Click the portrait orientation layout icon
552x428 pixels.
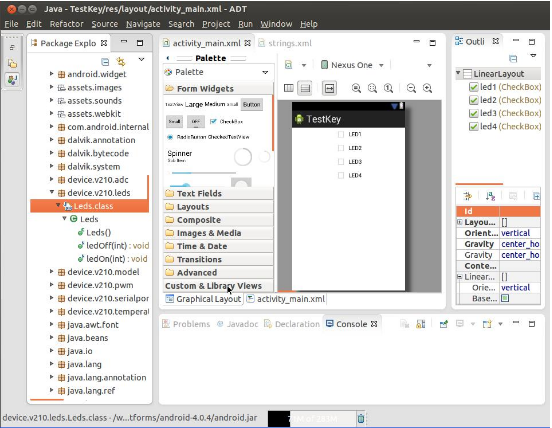tap(289, 88)
